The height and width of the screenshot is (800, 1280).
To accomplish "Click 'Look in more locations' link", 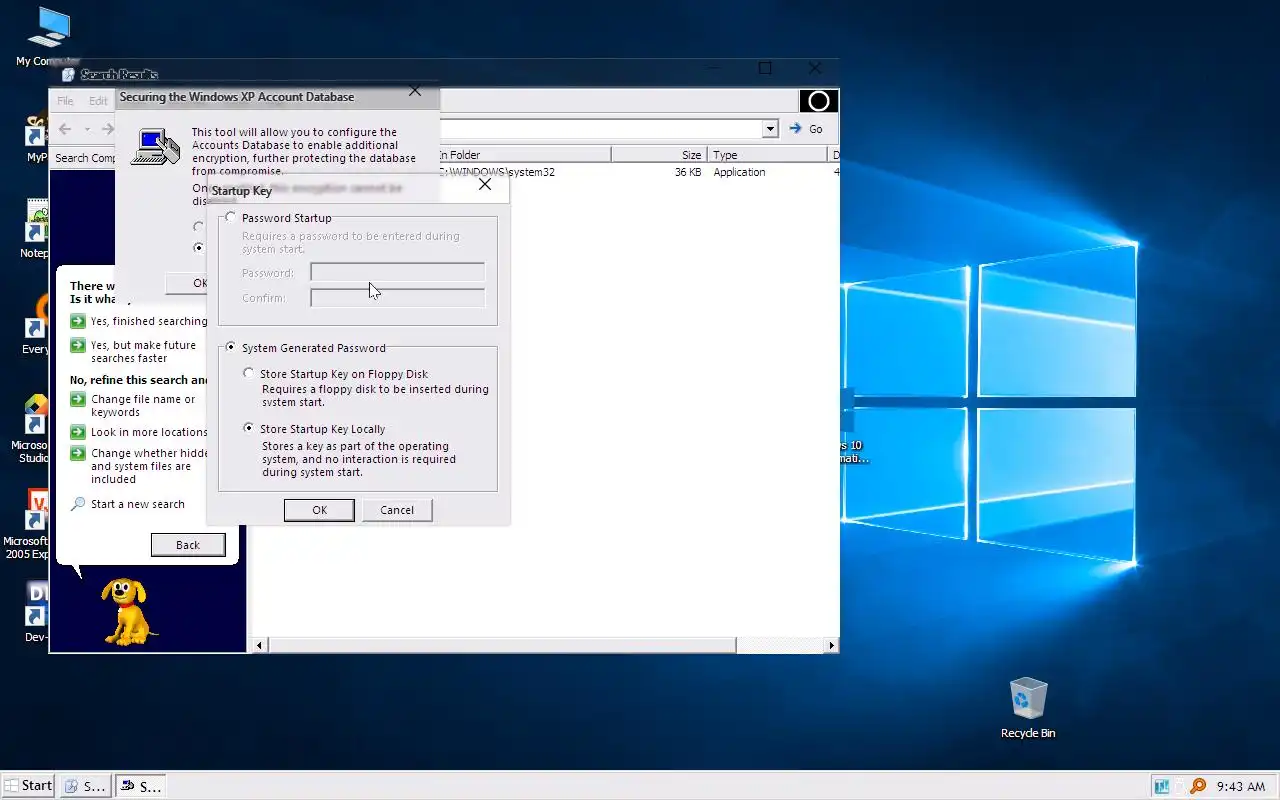I will click(149, 432).
